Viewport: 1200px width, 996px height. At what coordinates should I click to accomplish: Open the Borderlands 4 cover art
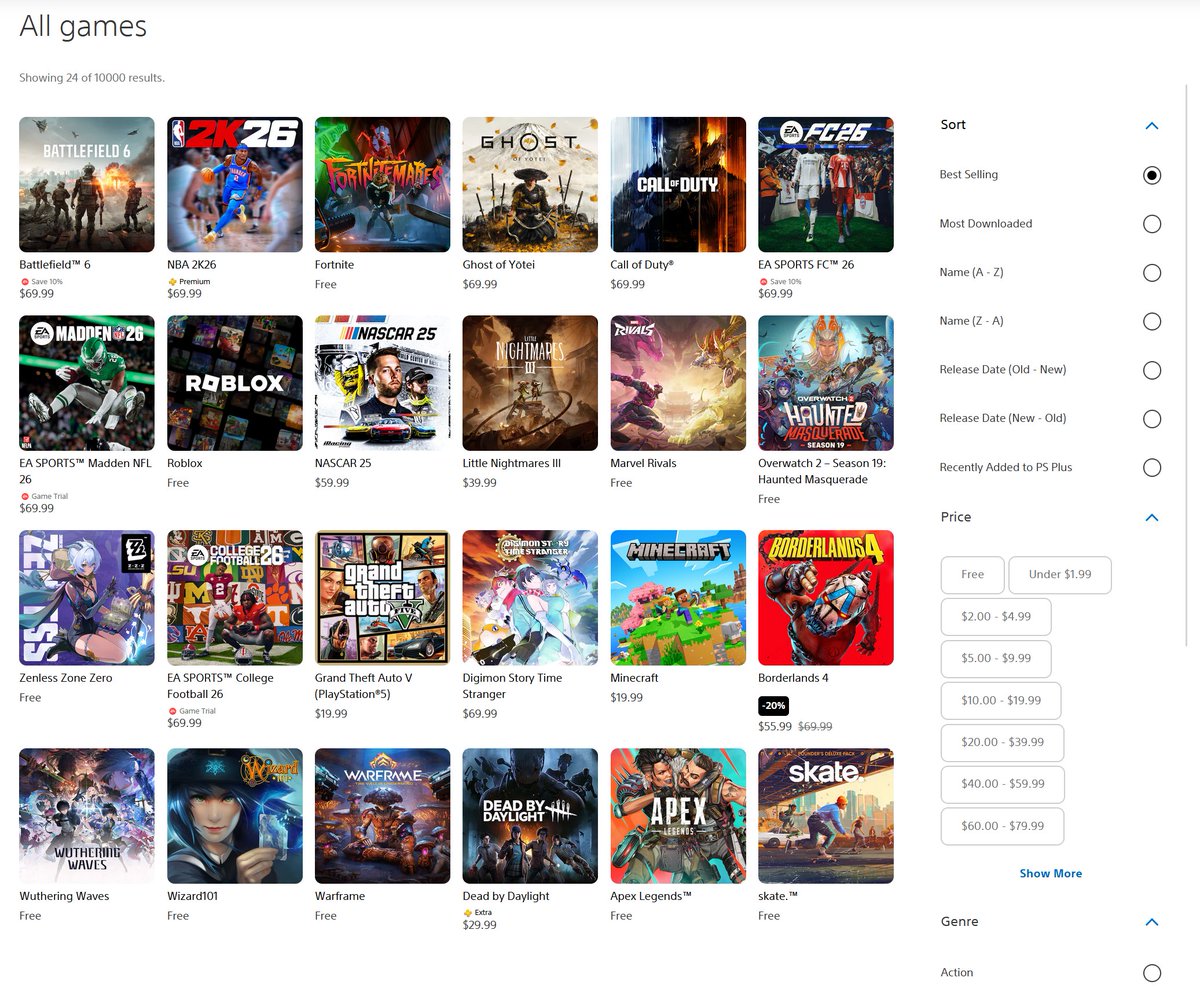pos(826,598)
